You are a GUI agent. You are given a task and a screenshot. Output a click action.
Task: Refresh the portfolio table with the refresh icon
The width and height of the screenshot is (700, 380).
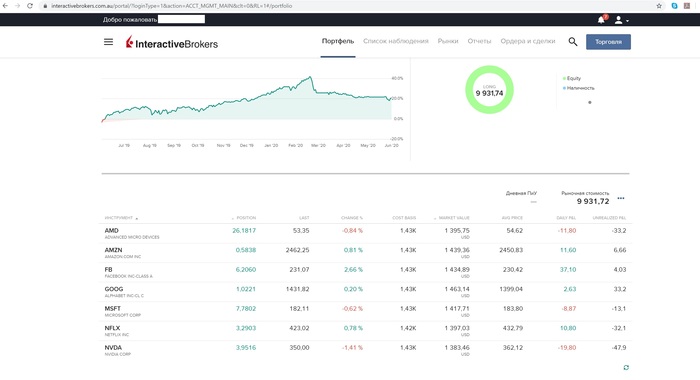tap(626, 367)
